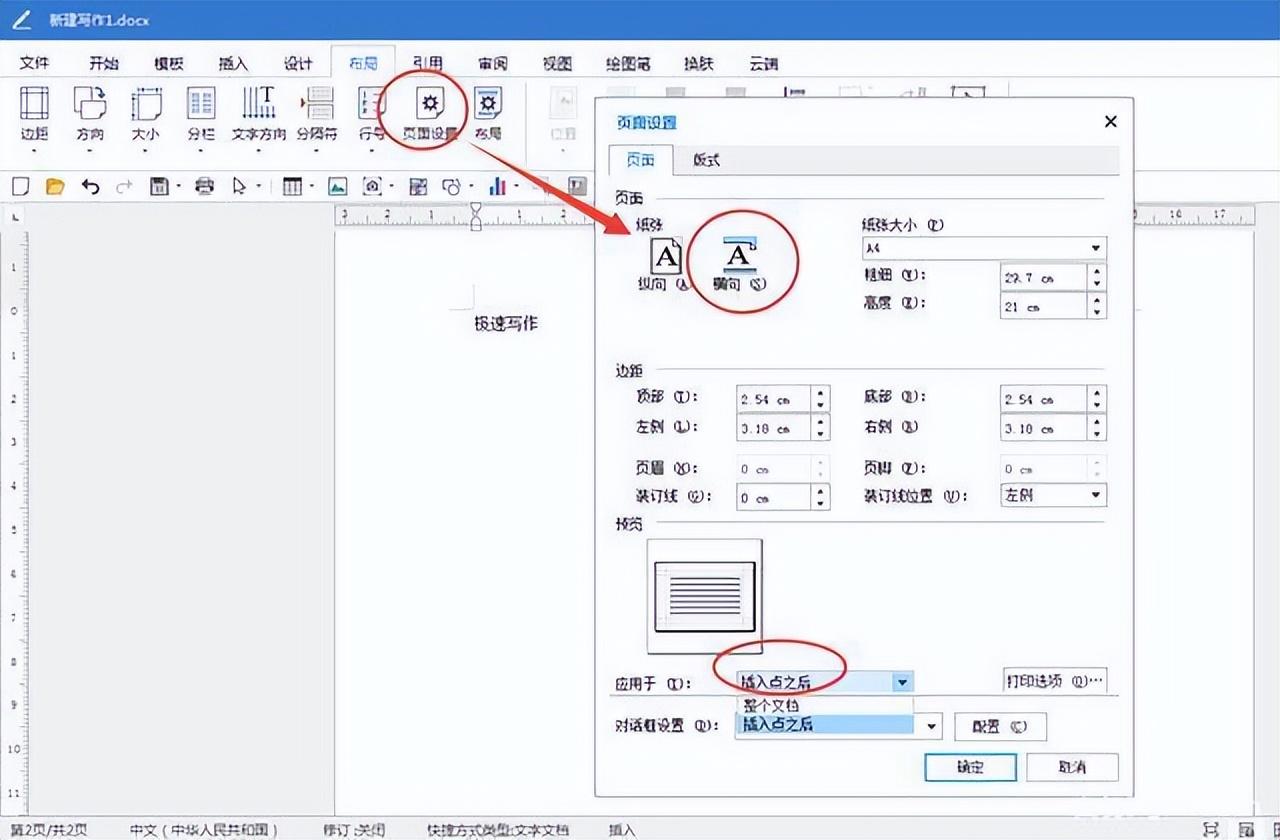This screenshot has height=840, width=1280.
Task: Adjust the 装订线 0 cm stepper arrows
Action: tap(821, 497)
